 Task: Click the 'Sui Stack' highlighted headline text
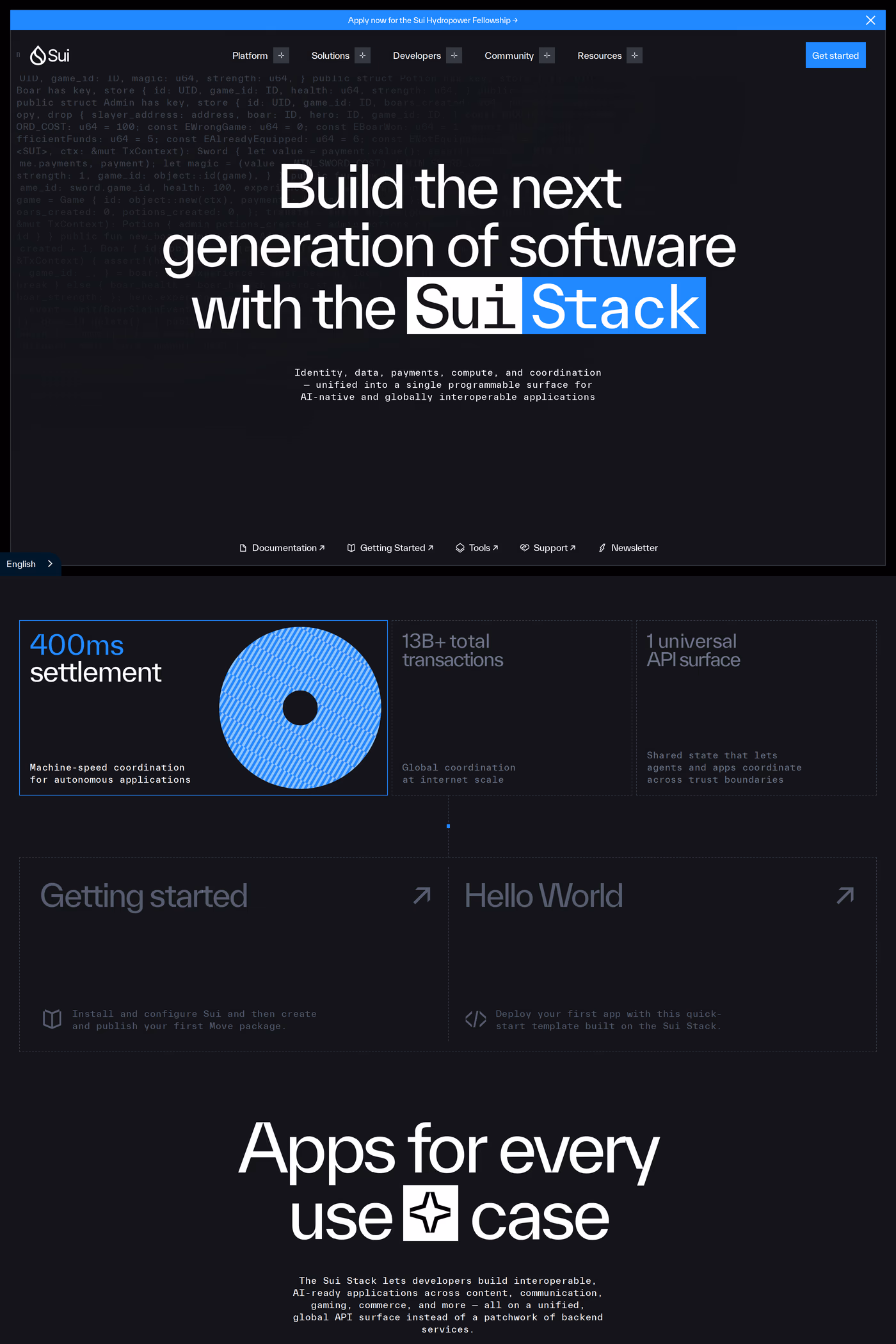click(556, 306)
